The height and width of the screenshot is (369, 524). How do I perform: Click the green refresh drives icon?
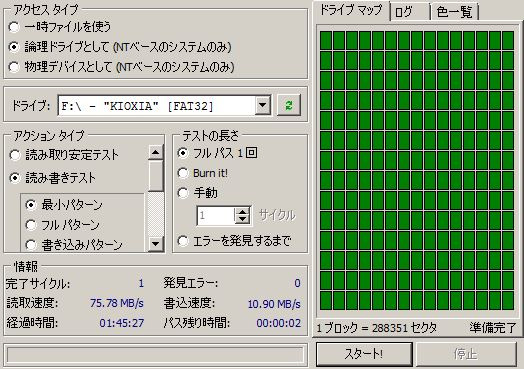coord(289,106)
